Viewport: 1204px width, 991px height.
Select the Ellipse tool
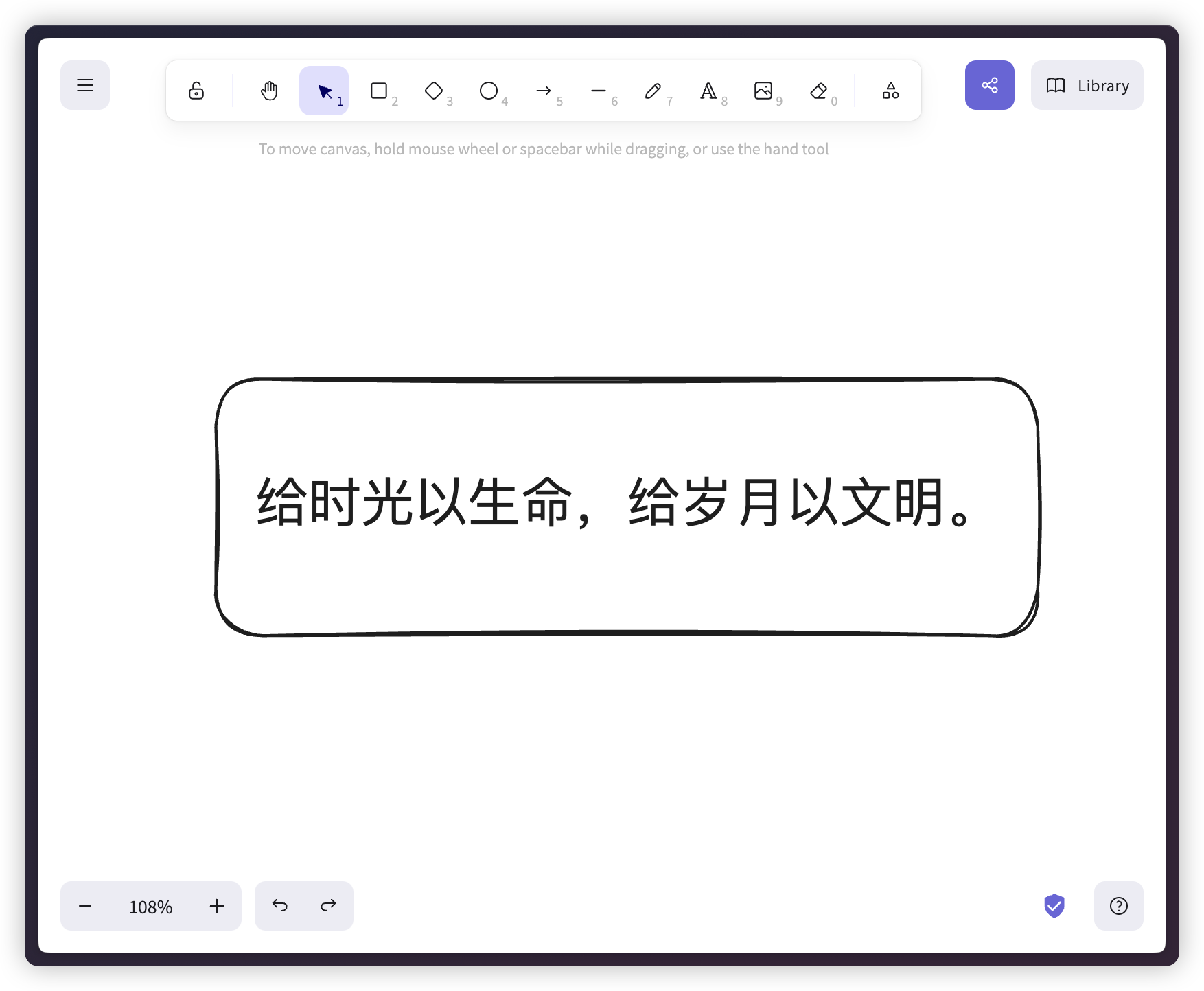coord(489,90)
